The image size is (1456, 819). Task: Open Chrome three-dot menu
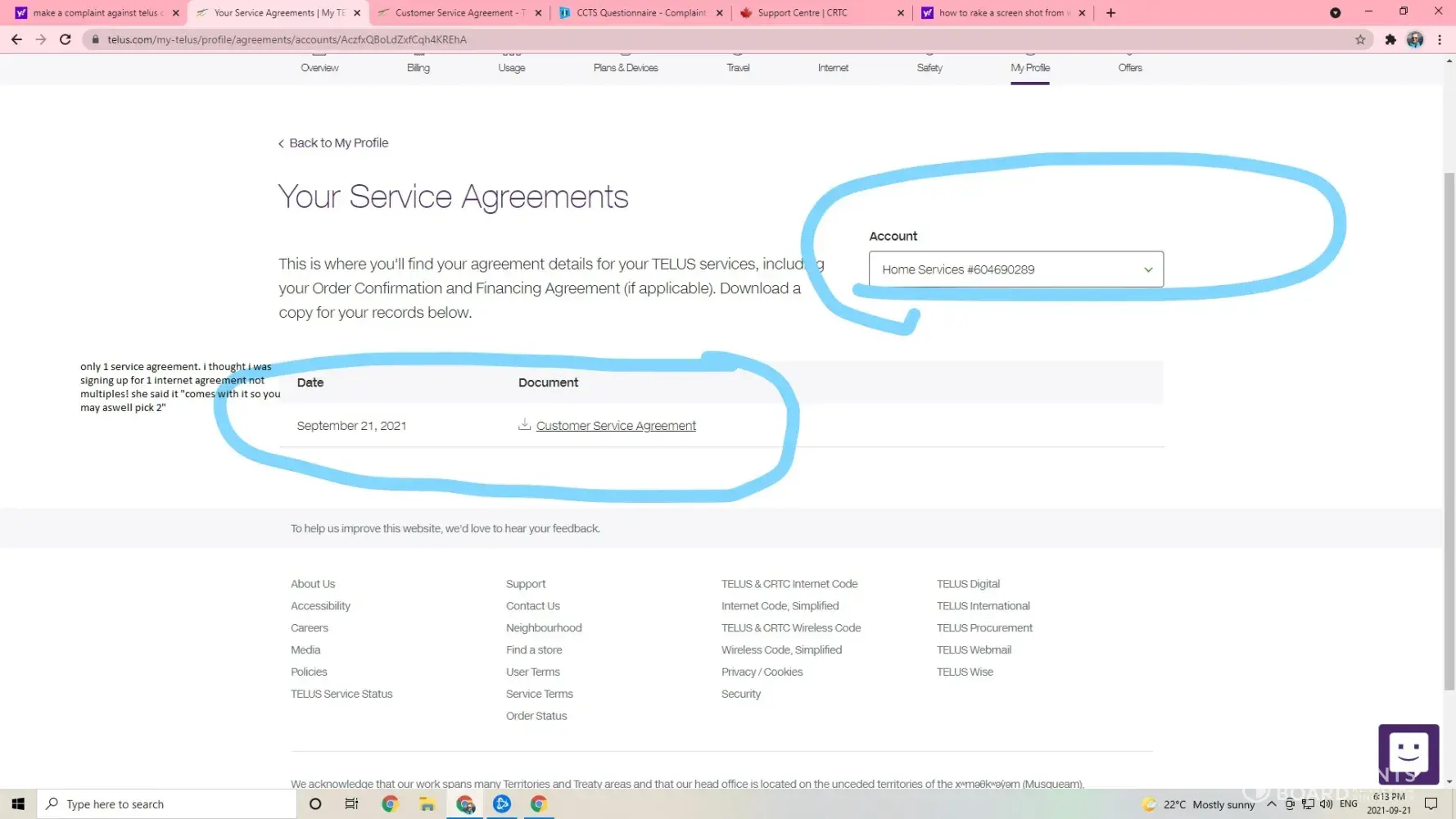pos(1440,39)
